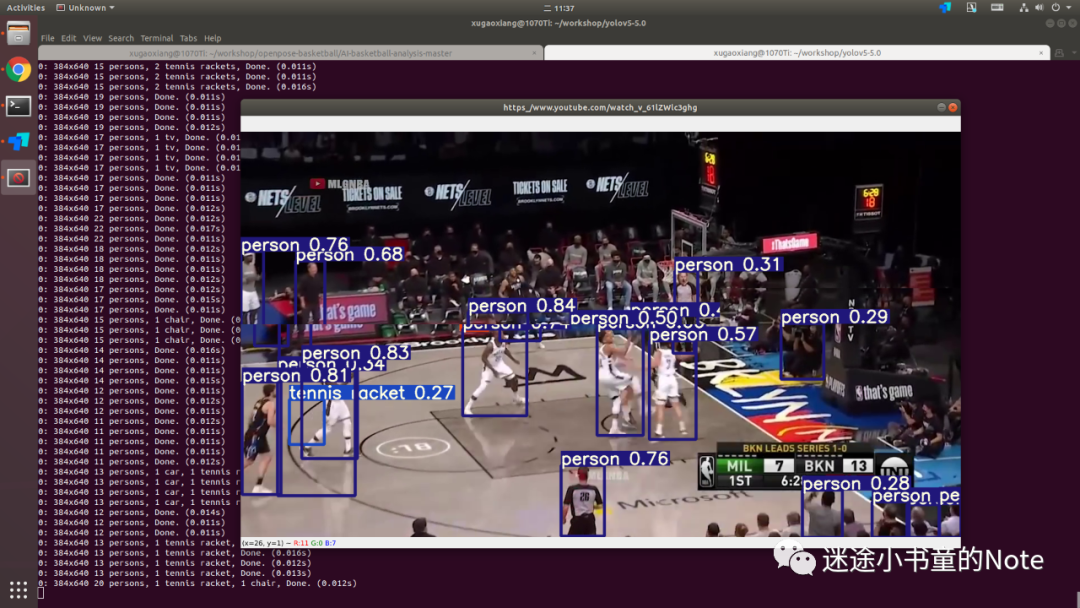Open the Help menu in terminal
Viewport: 1080px width, 608px height.
click(x=212, y=39)
